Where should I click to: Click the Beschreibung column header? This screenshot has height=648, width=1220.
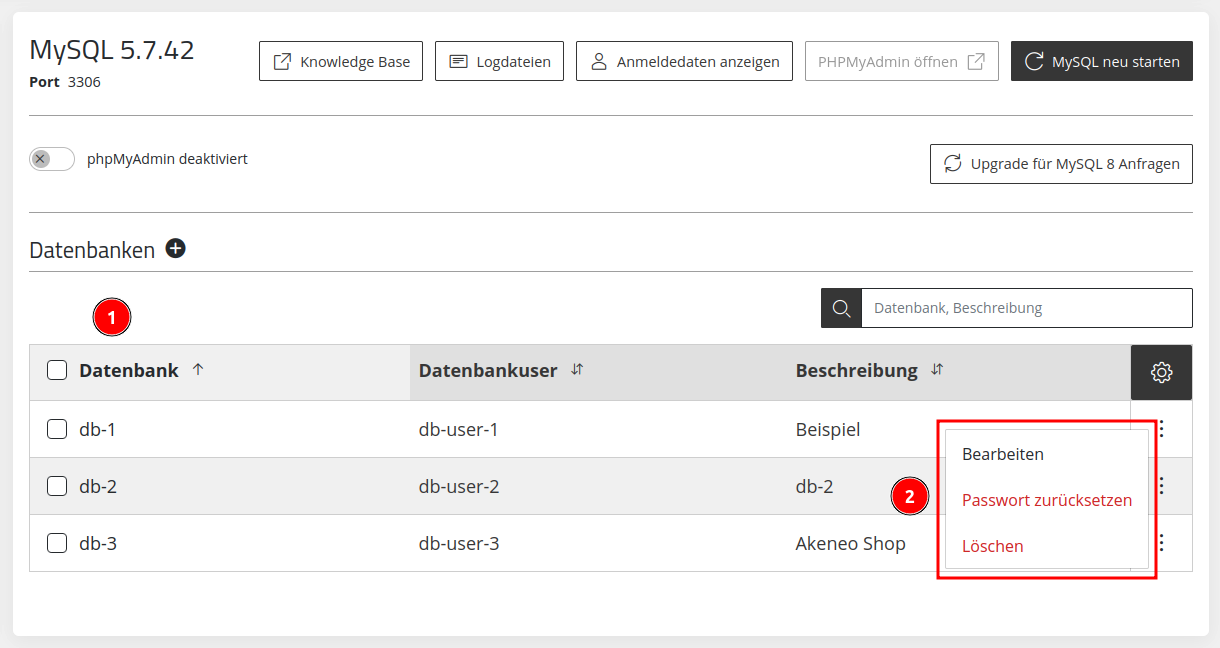[857, 370]
